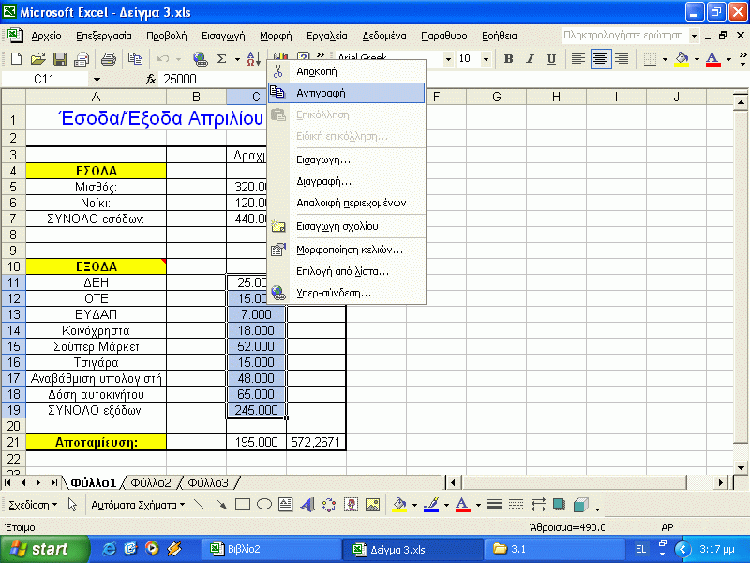Click the Arrow Style icon
The width and height of the screenshot is (750, 563).
point(538,505)
